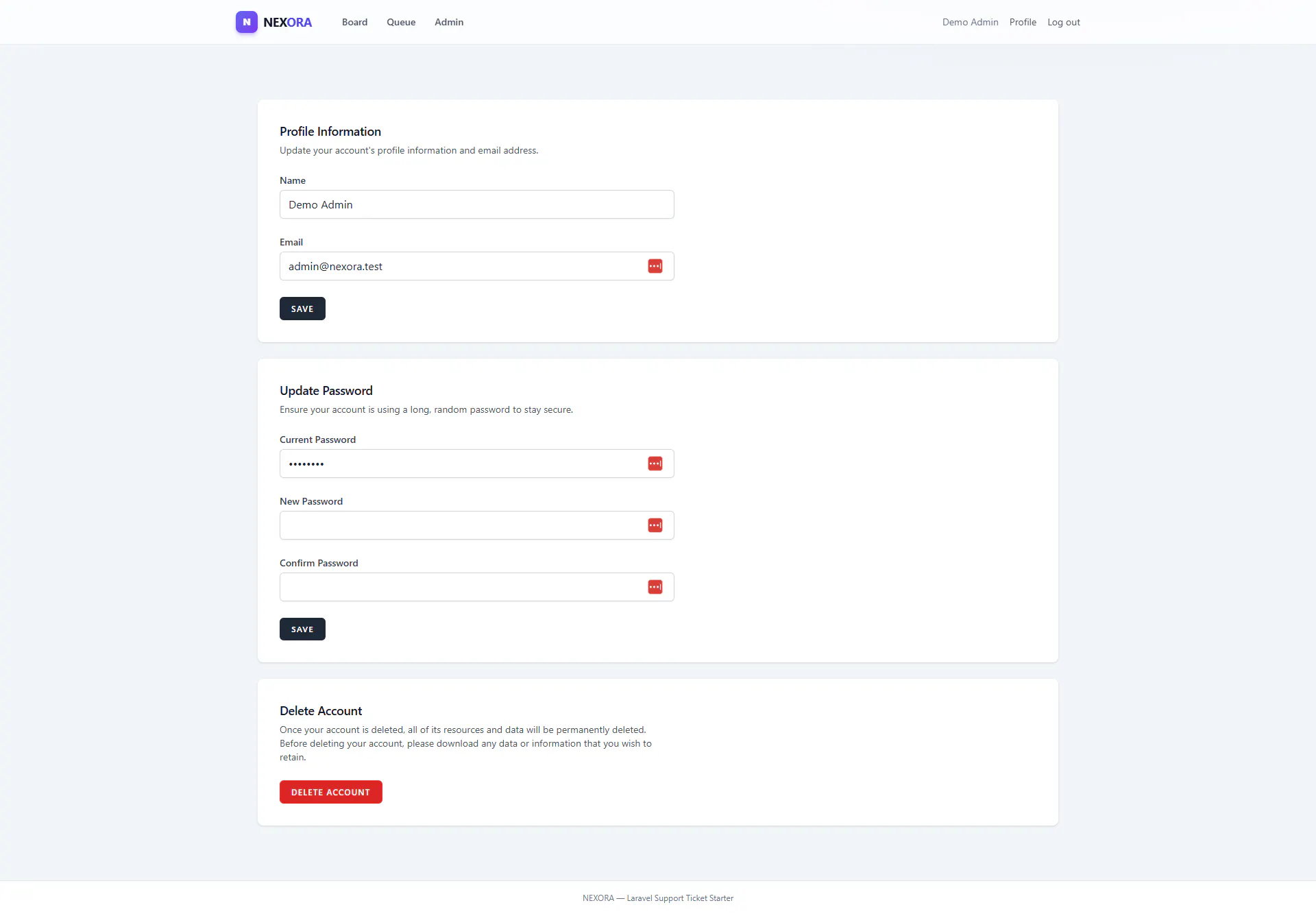Click password manager icon in Confirm Password field
The image size is (1316, 914).
pos(655,587)
